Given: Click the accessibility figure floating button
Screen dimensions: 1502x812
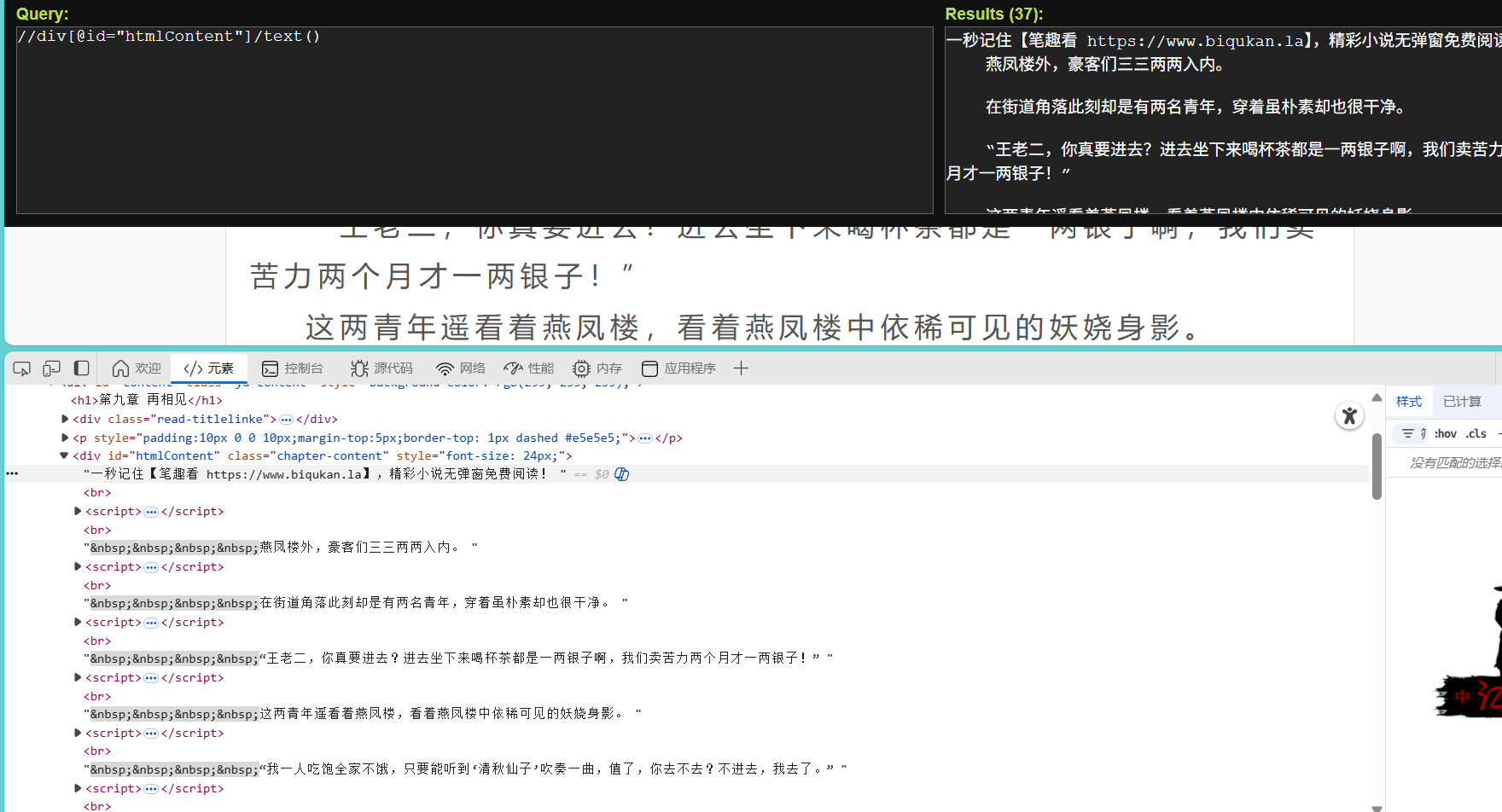Looking at the screenshot, I should [1349, 416].
